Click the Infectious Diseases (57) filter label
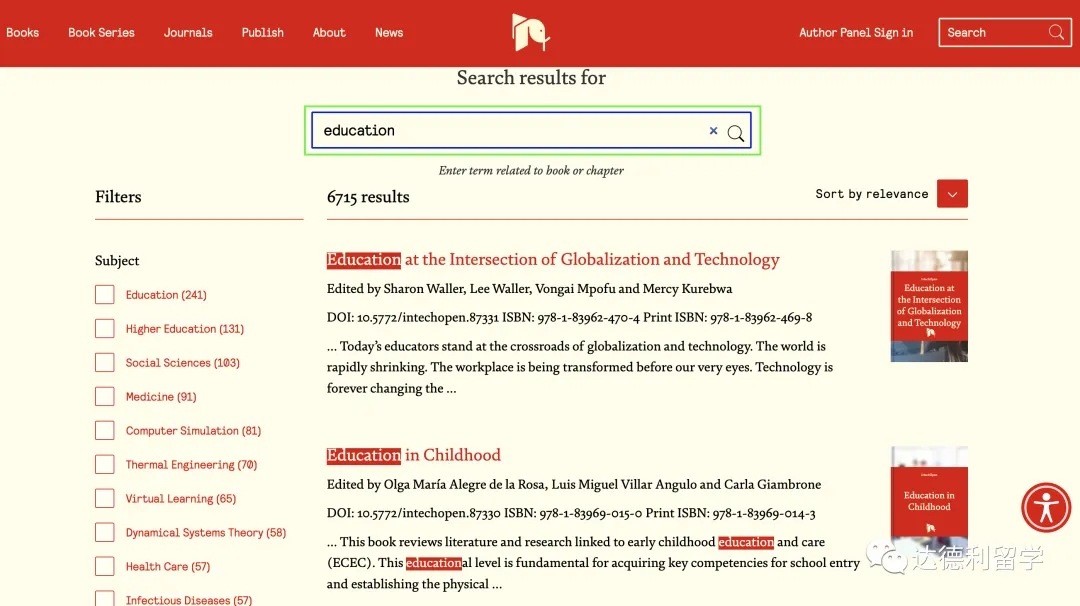1080x606 pixels. pyautogui.click(x=189, y=600)
